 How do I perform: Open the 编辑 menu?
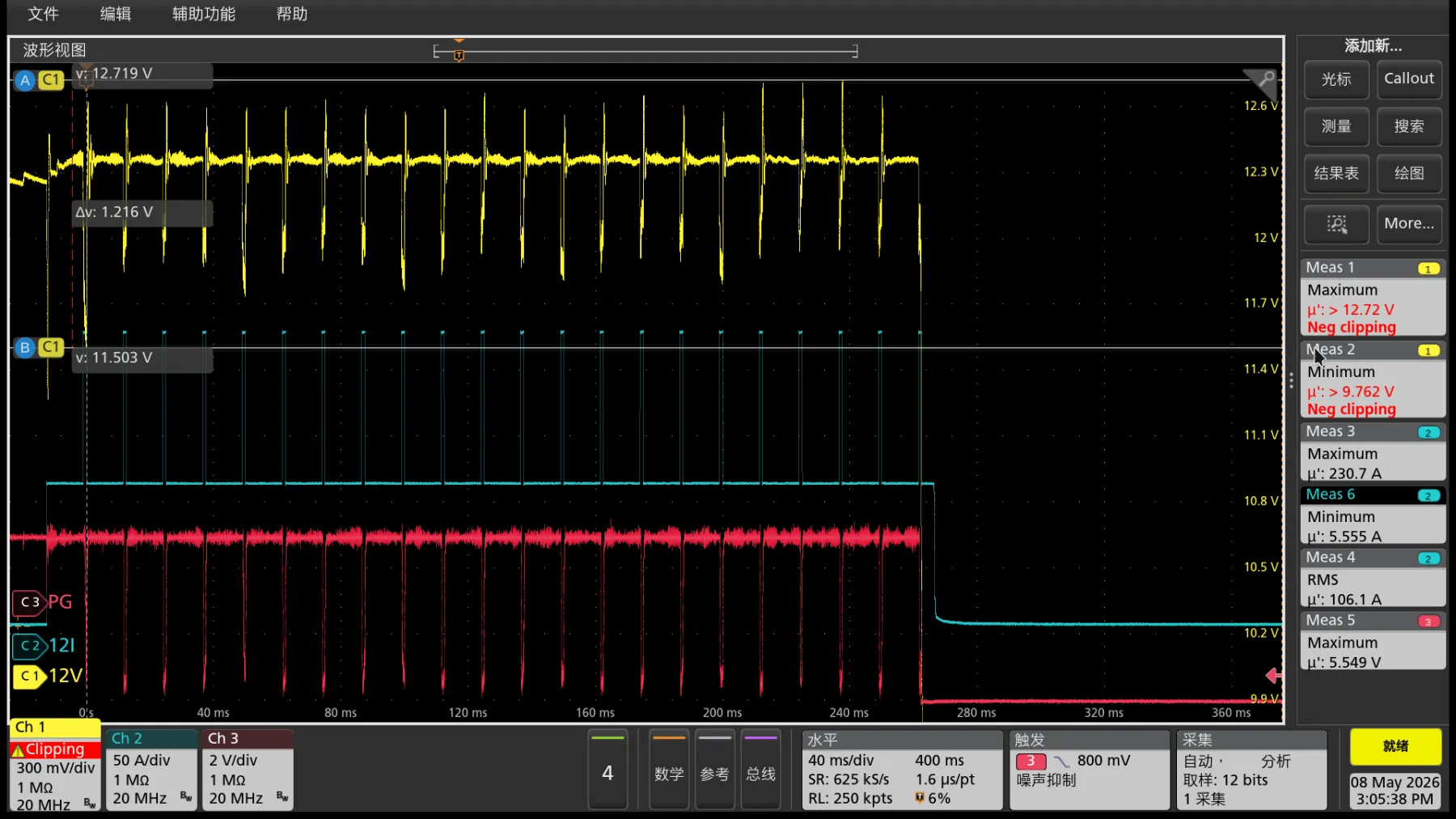pyautogui.click(x=116, y=14)
